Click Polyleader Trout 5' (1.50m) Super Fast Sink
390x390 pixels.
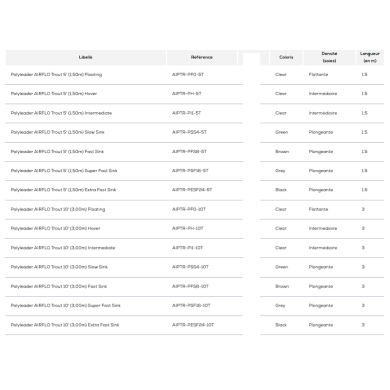point(64,171)
